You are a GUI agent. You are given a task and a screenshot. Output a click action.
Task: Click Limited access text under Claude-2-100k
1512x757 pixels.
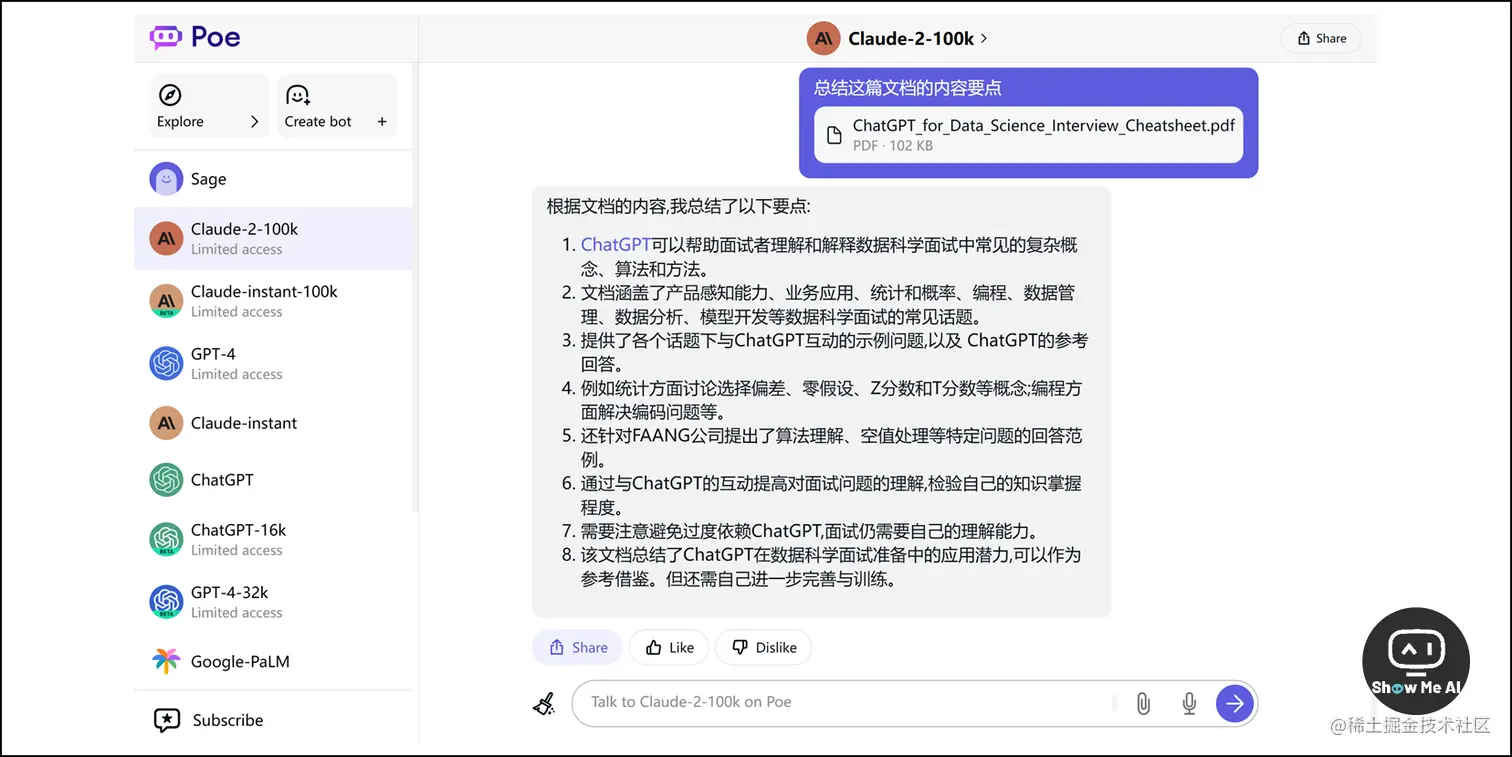(237, 250)
